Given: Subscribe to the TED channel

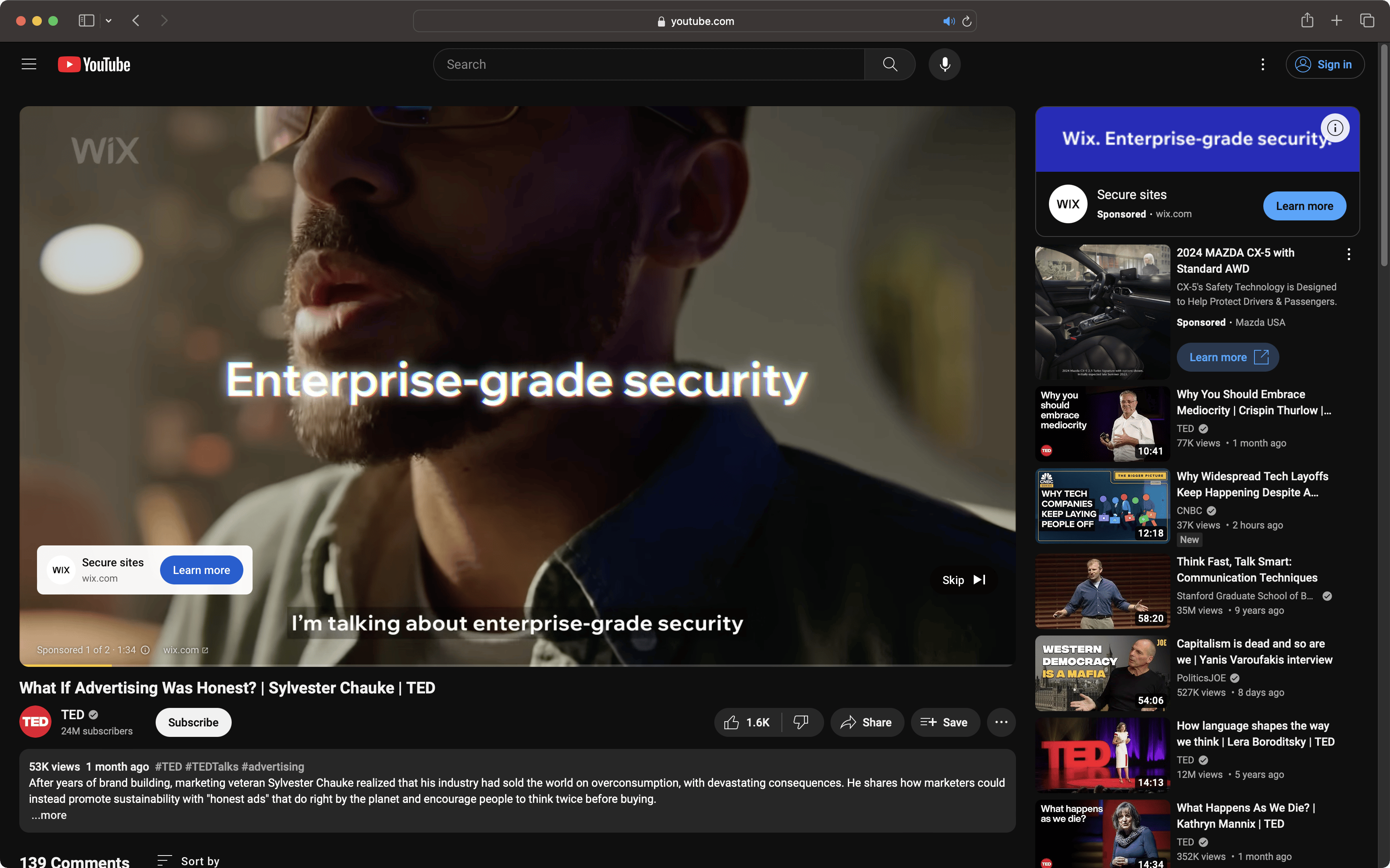Looking at the screenshot, I should (x=193, y=722).
